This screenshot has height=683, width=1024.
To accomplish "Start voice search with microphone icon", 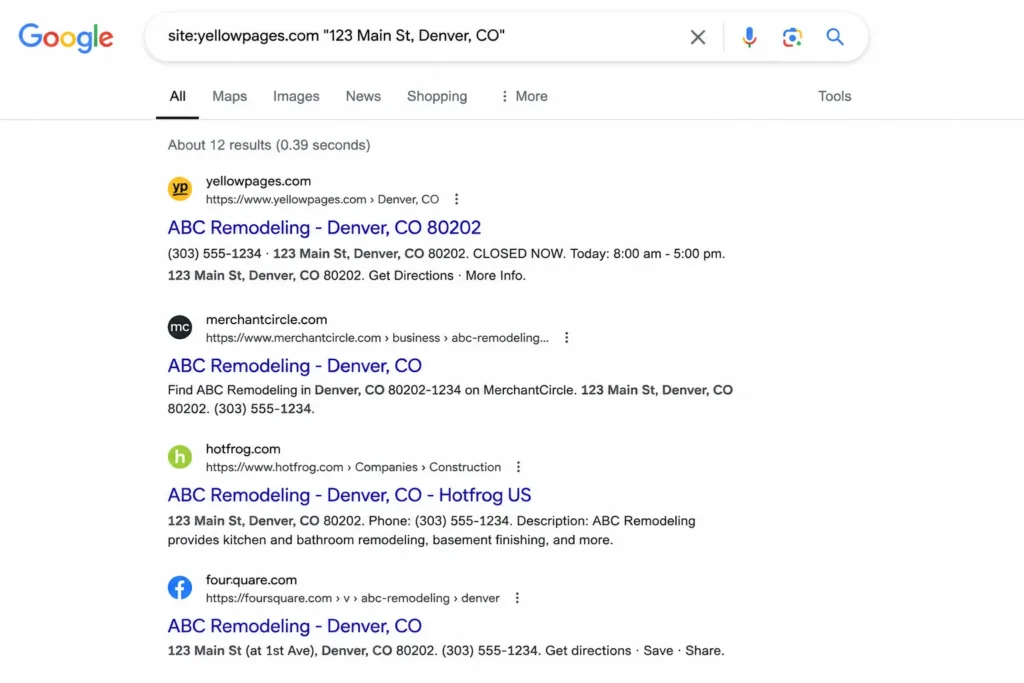I will [749, 37].
